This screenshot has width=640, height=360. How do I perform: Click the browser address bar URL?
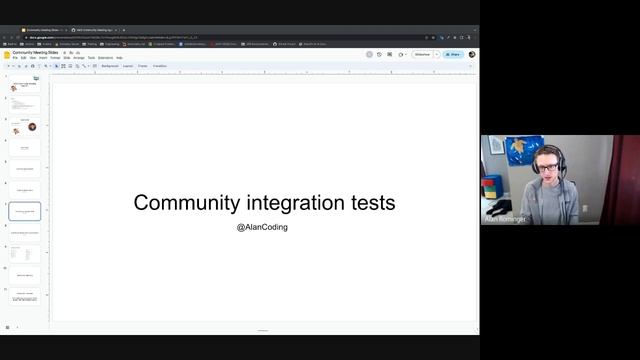[x=113, y=38]
